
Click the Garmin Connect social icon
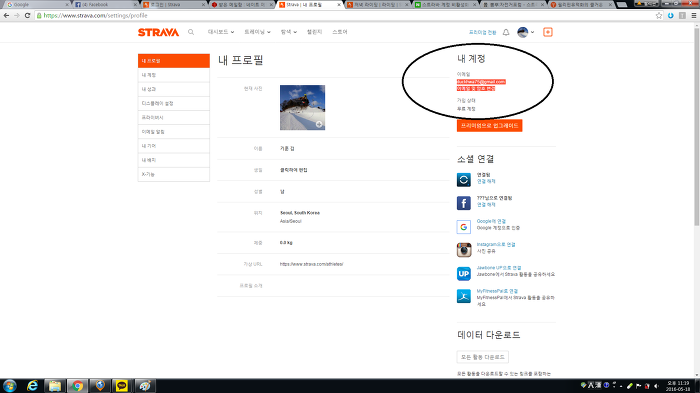[463, 180]
